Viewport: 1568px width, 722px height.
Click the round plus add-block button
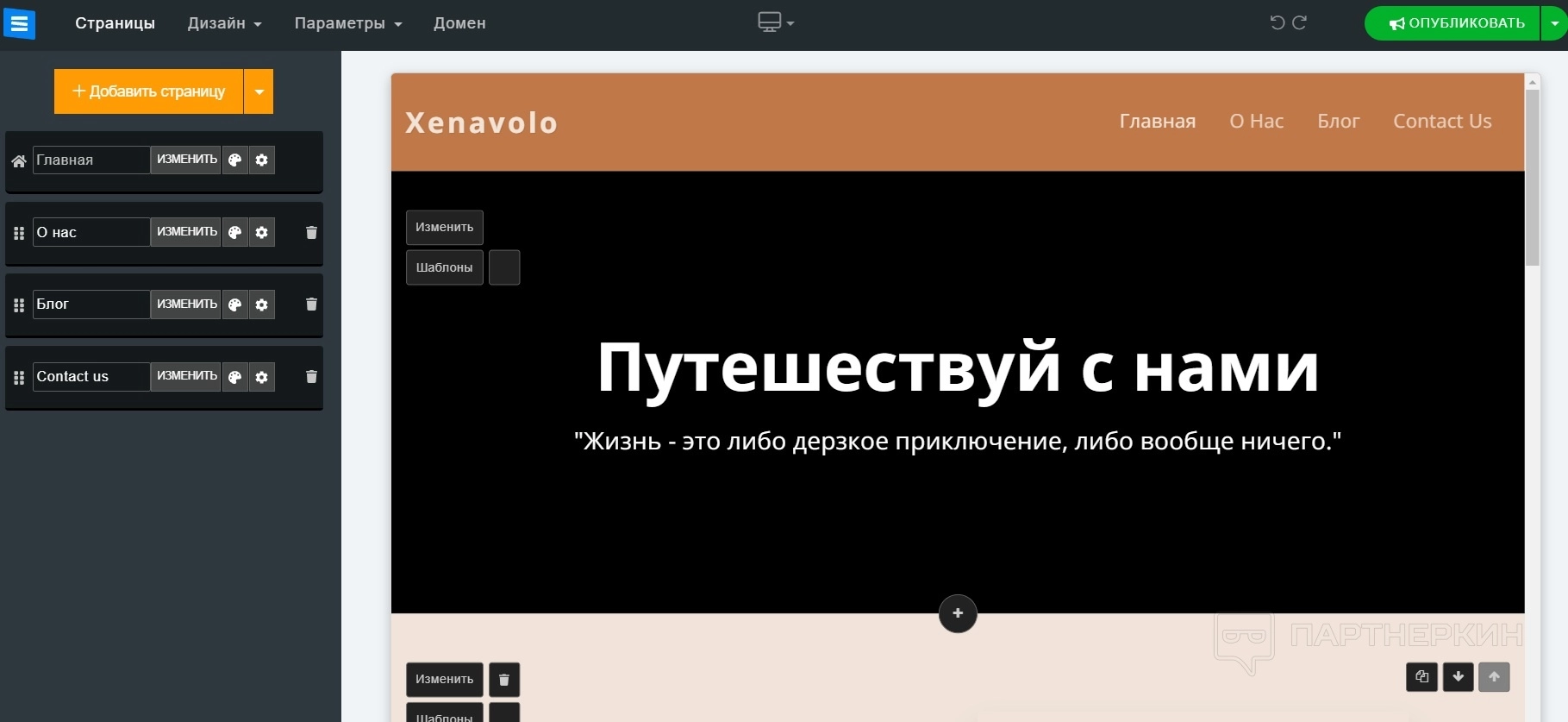(957, 613)
